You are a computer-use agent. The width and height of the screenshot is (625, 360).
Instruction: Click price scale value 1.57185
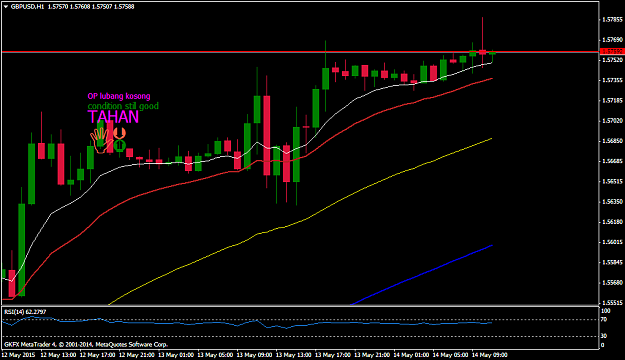[612, 100]
